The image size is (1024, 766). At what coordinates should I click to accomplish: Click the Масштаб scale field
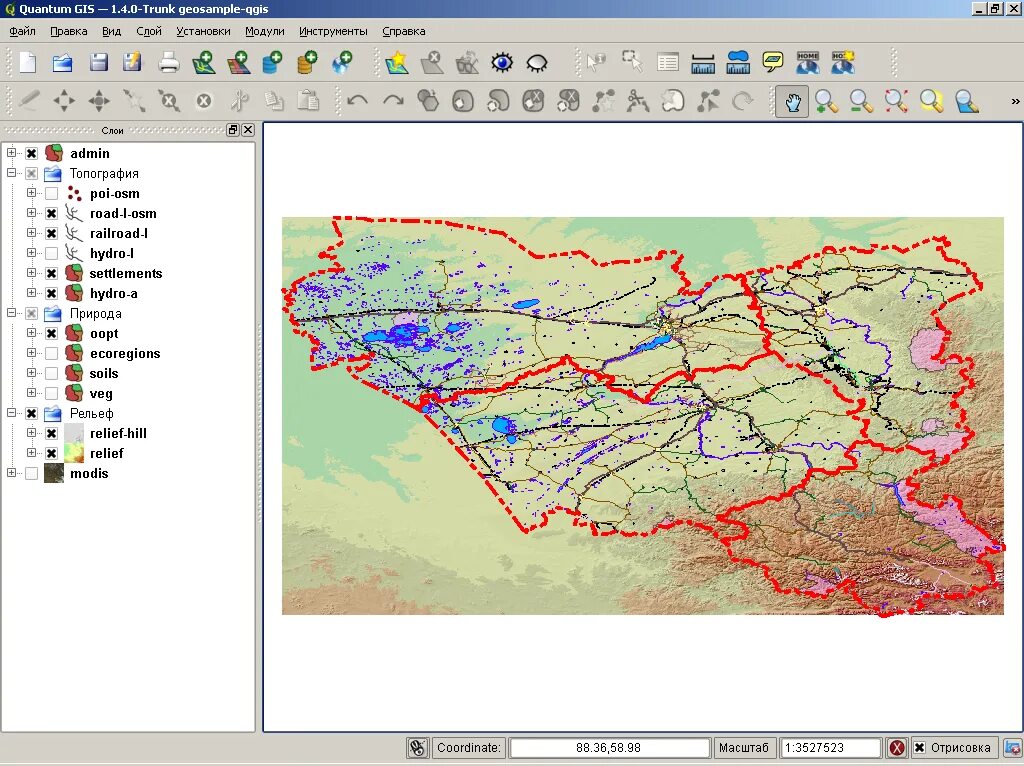point(831,748)
